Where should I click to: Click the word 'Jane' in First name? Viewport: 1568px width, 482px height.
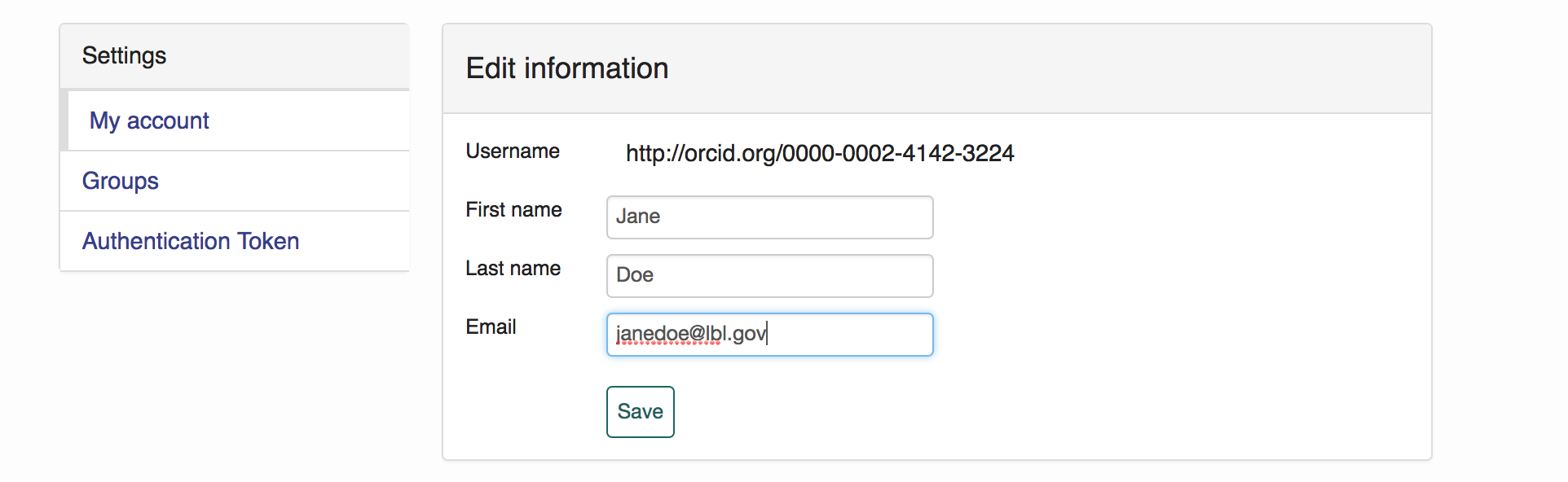pyautogui.click(x=638, y=217)
